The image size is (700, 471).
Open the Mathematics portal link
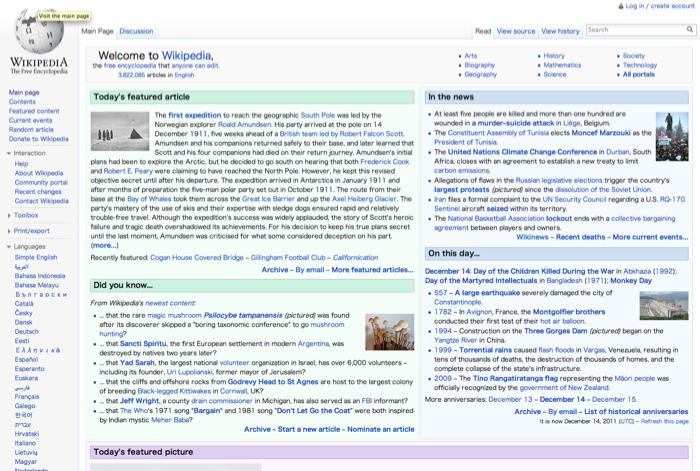tap(562, 65)
